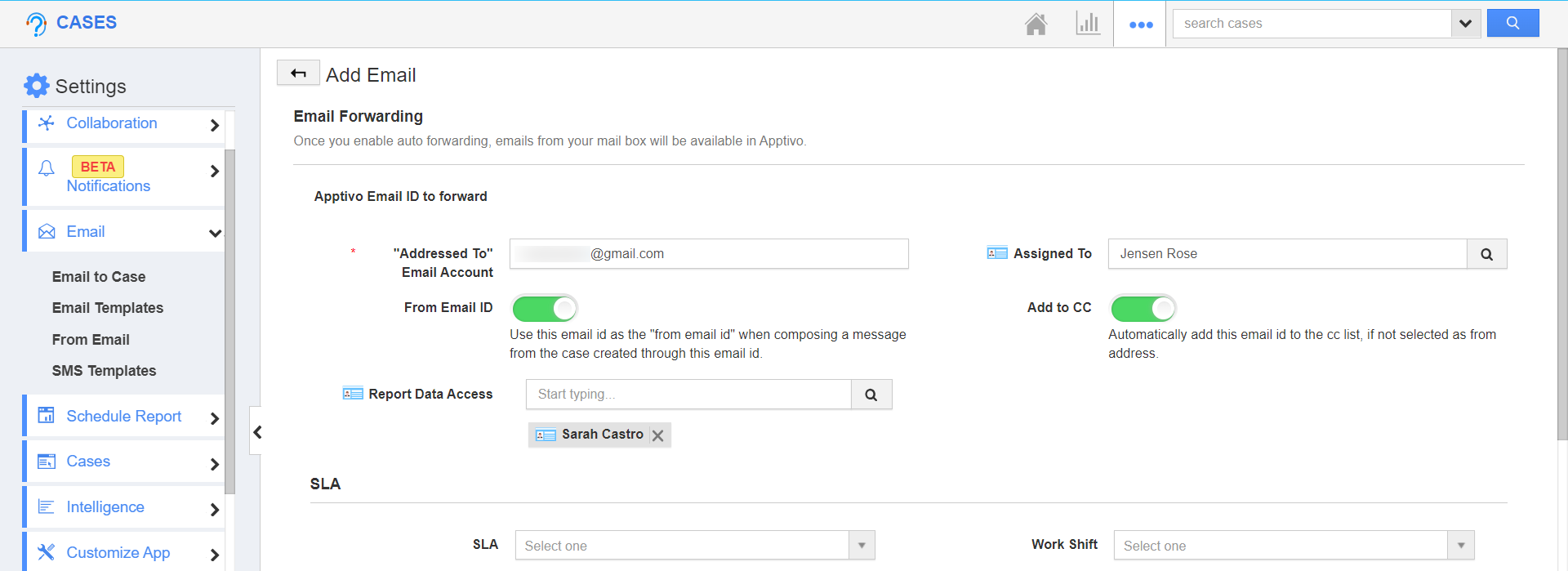Open the Work Shift dropdown

(1293, 546)
